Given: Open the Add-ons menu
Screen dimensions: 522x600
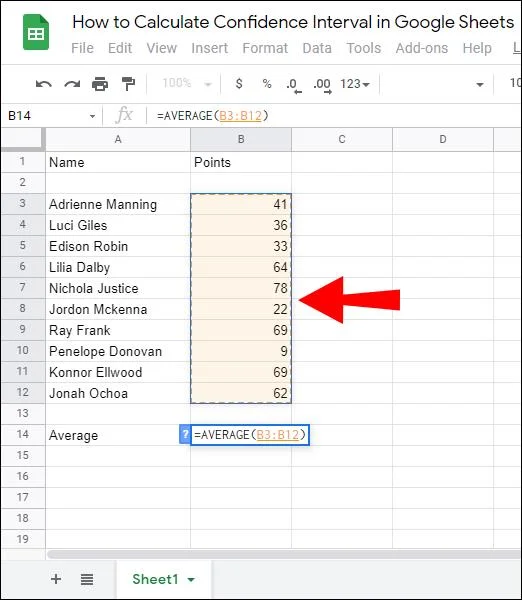Looking at the screenshot, I should click(x=422, y=48).
